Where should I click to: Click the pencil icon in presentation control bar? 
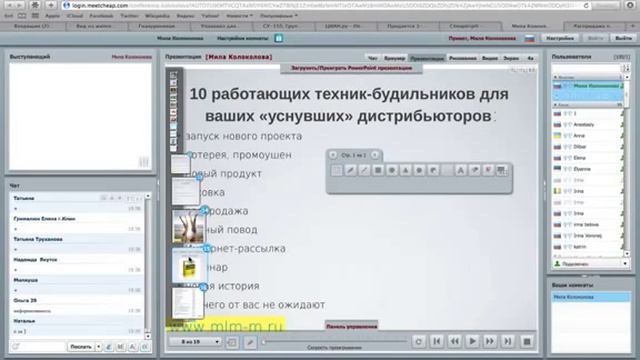pyautogui.click(x=250, y=342)
